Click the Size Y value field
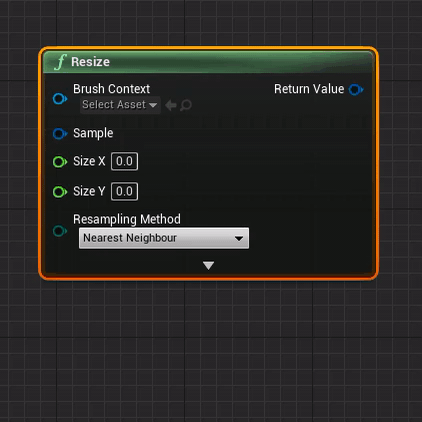 point(124,191)
